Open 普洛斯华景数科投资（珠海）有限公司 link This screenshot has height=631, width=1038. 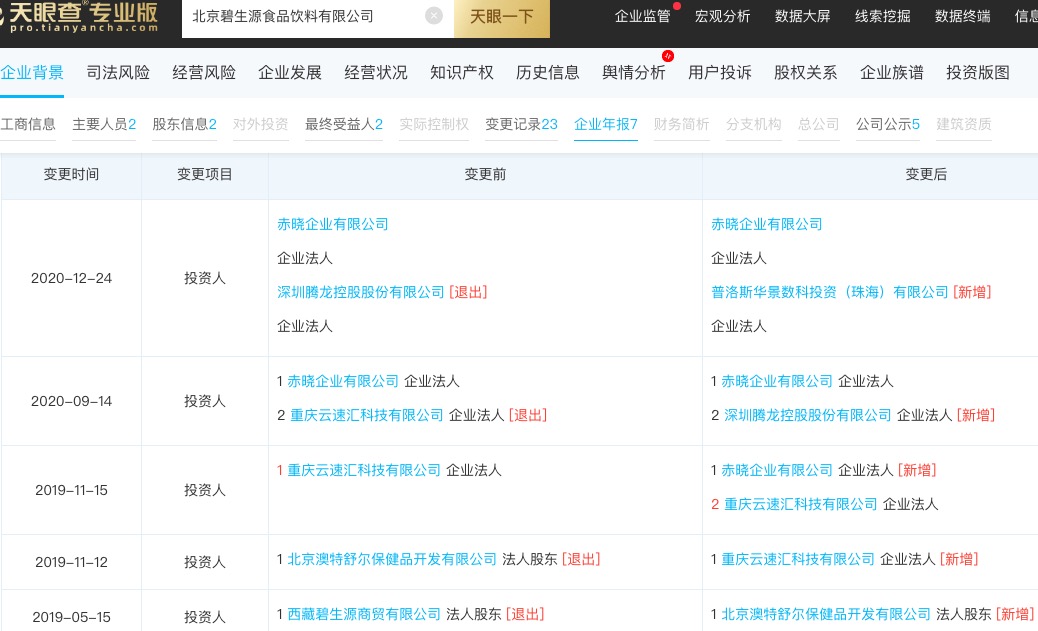point(829,292)
